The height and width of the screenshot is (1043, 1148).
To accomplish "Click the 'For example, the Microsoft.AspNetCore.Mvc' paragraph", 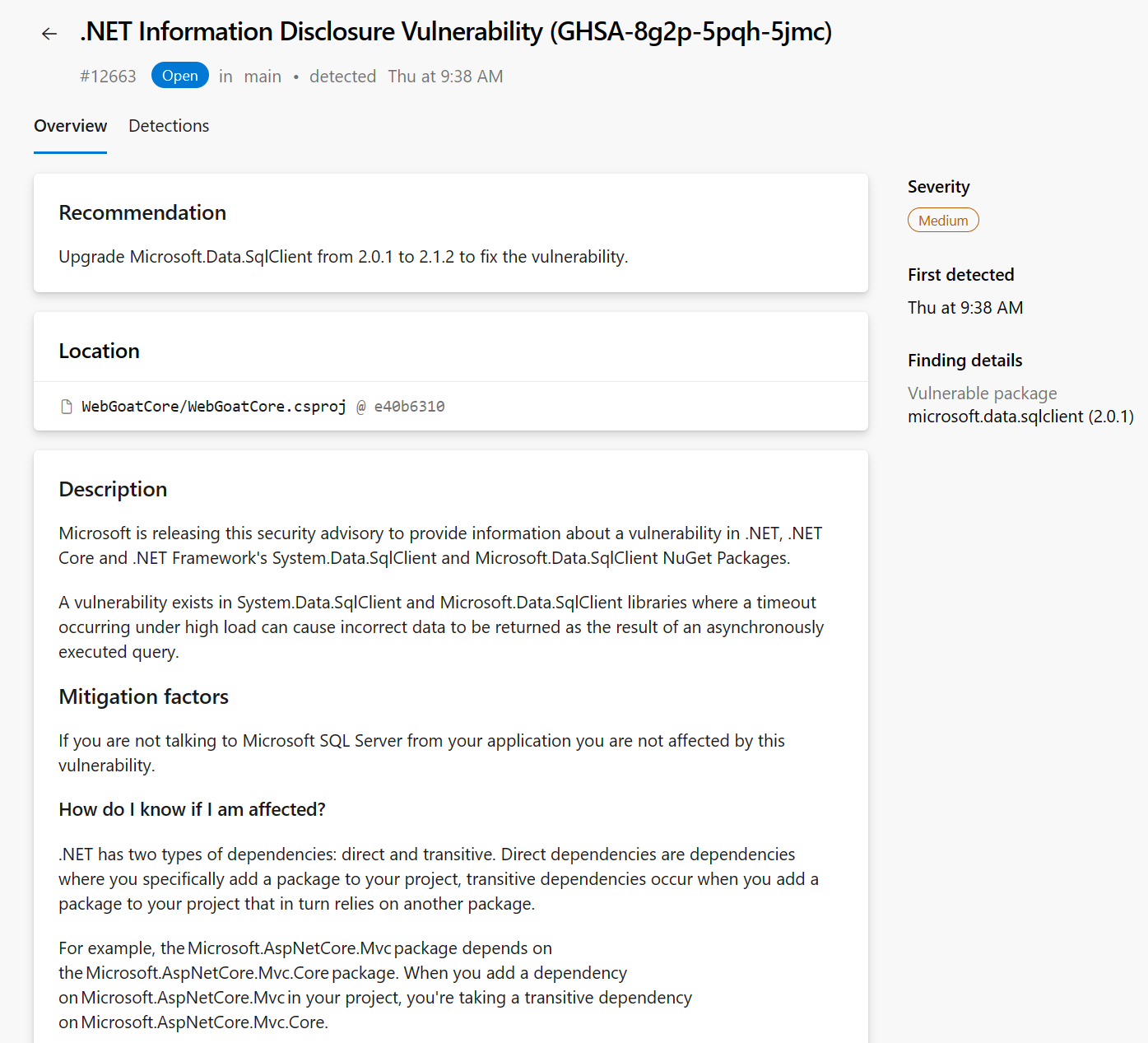I will (375, 985).
